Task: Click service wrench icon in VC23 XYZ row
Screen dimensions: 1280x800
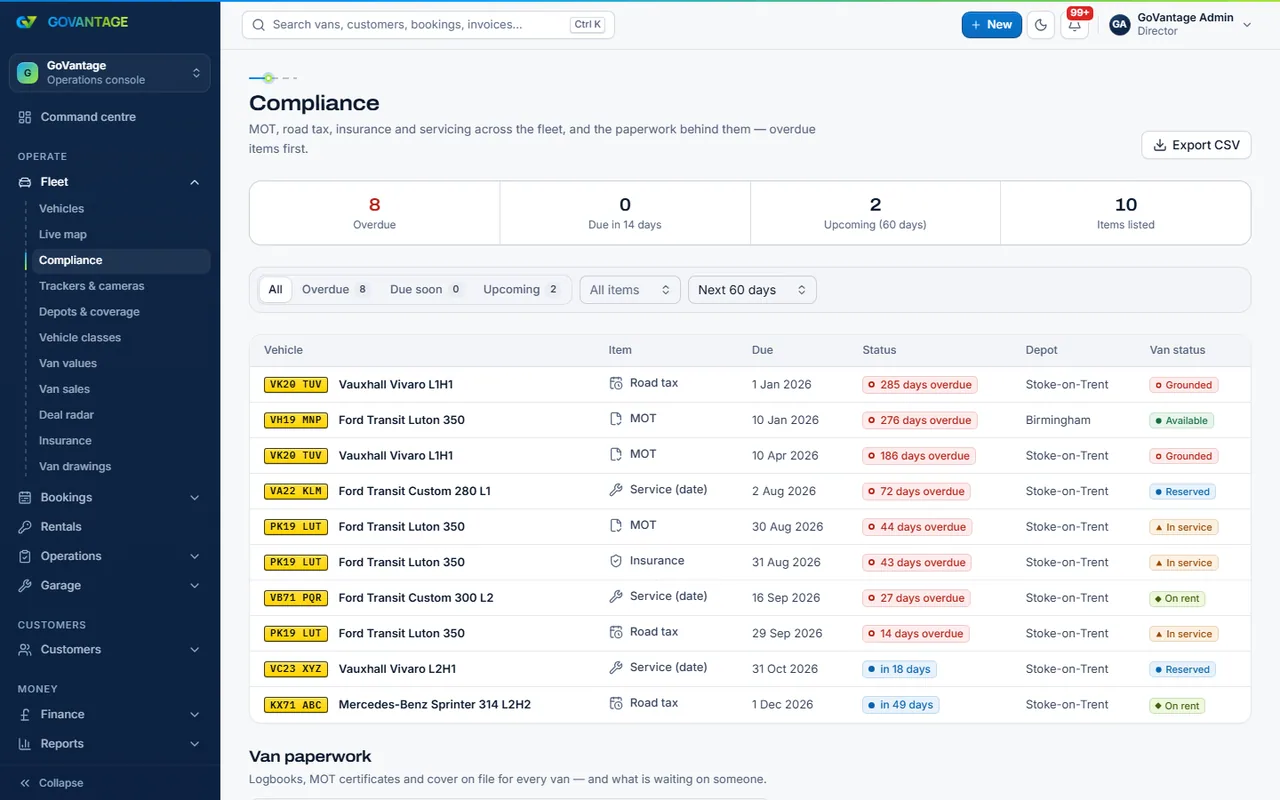Action: pos(616,667)
